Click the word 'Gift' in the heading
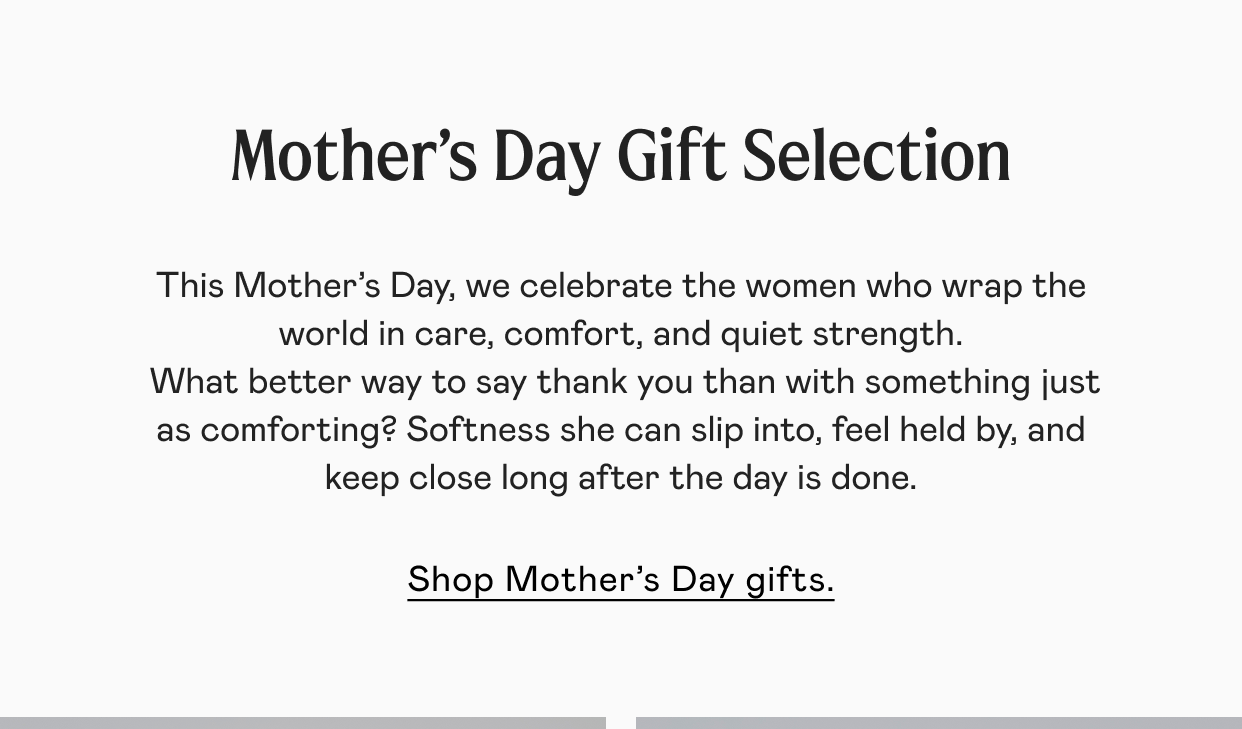Screen dimensions: 1242x729 click(671, 157)
